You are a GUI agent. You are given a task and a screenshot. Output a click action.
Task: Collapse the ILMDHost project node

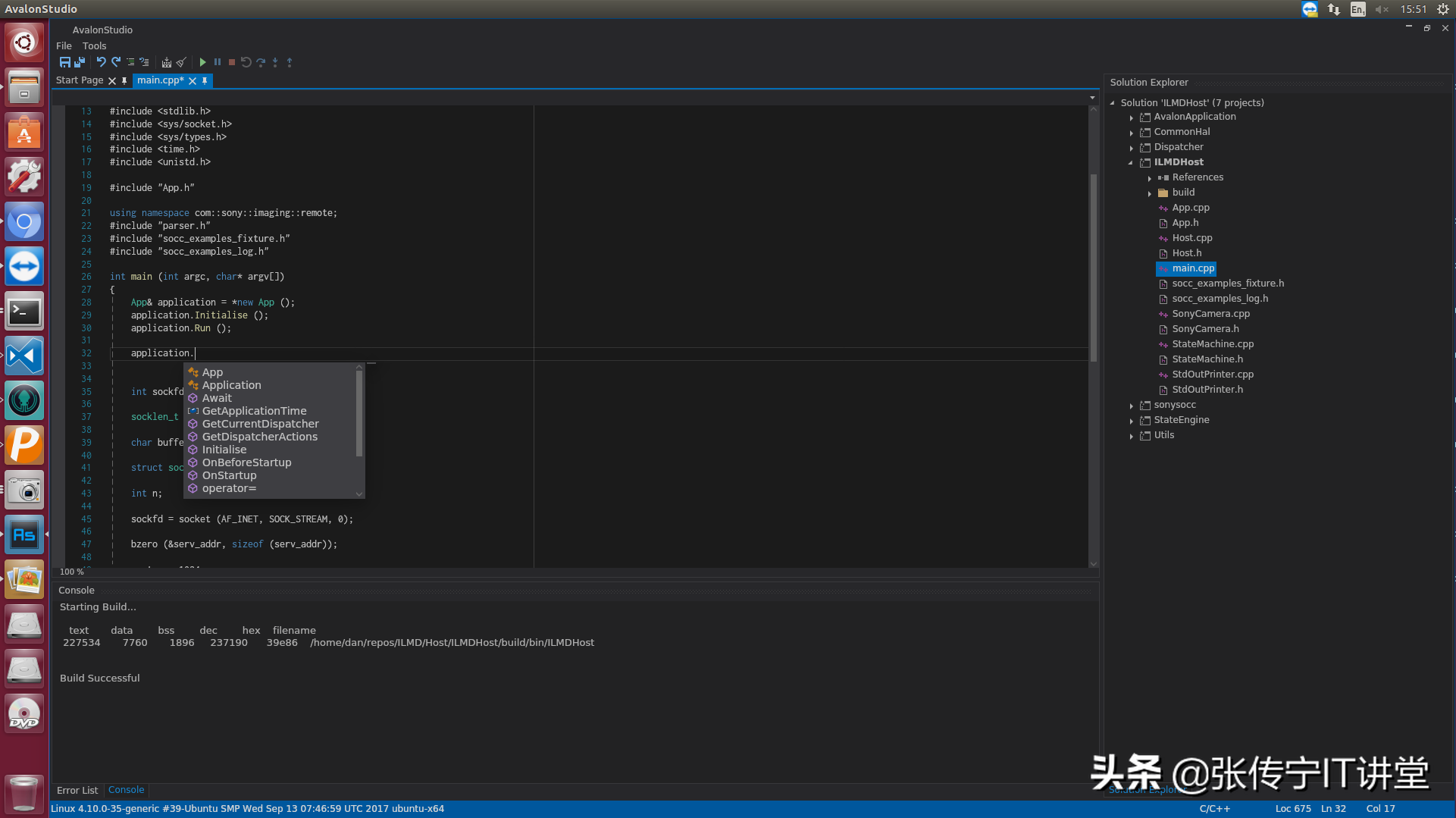click(x=1131, y=162)
